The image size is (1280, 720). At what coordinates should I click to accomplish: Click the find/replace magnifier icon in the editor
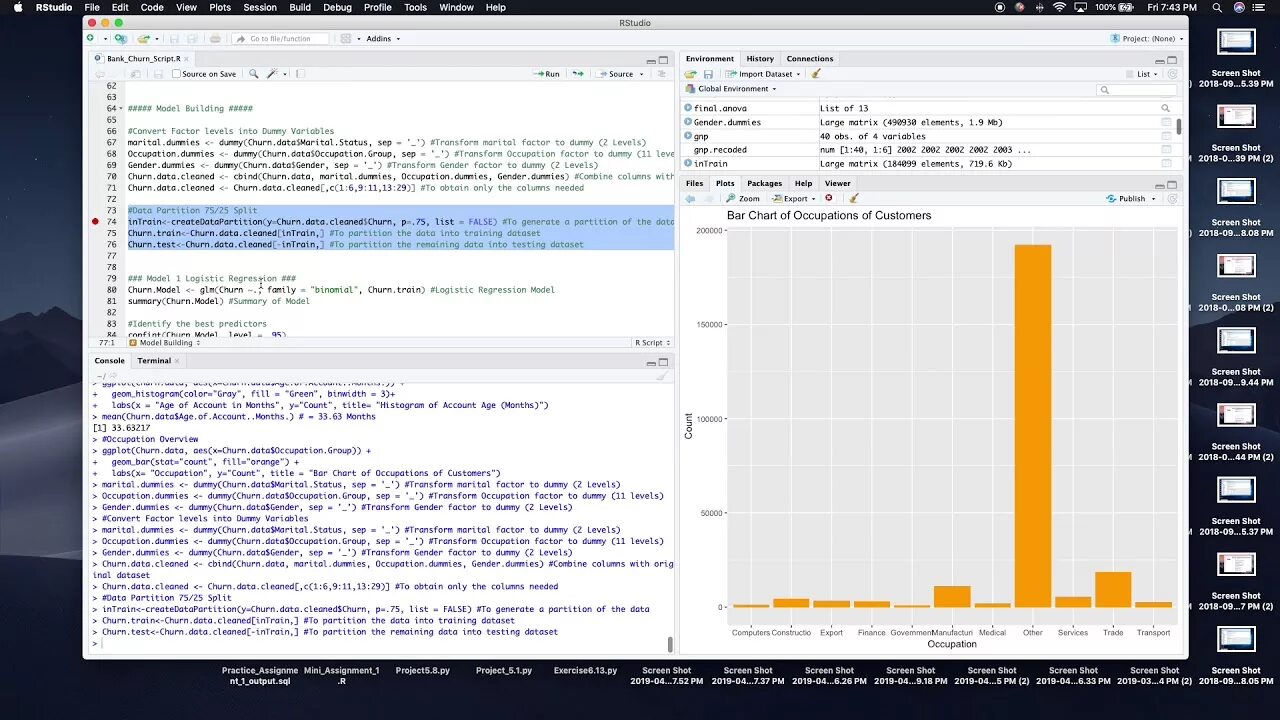253,74
